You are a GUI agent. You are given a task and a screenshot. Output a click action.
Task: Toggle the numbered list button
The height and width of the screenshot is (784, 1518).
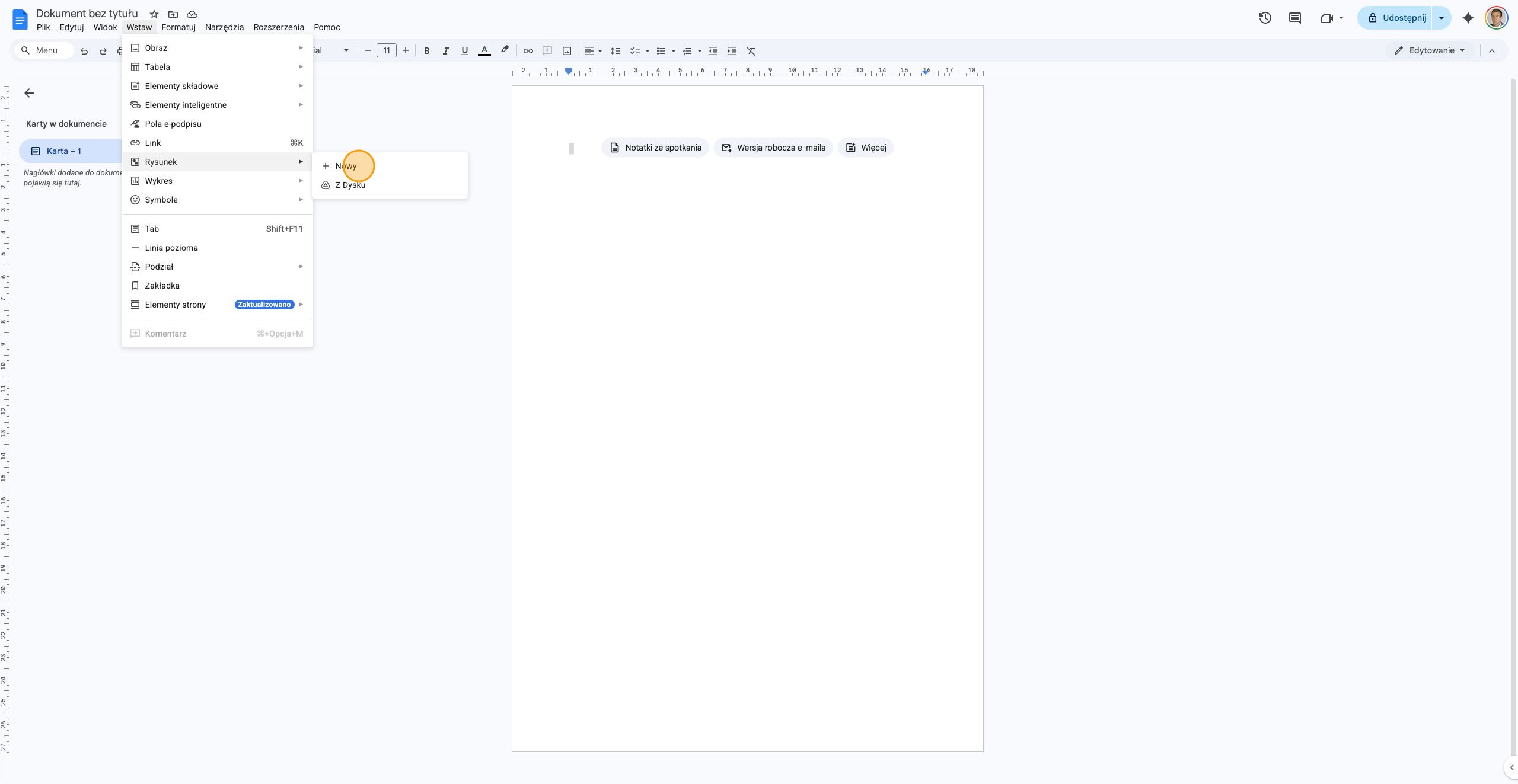[687, 51]
